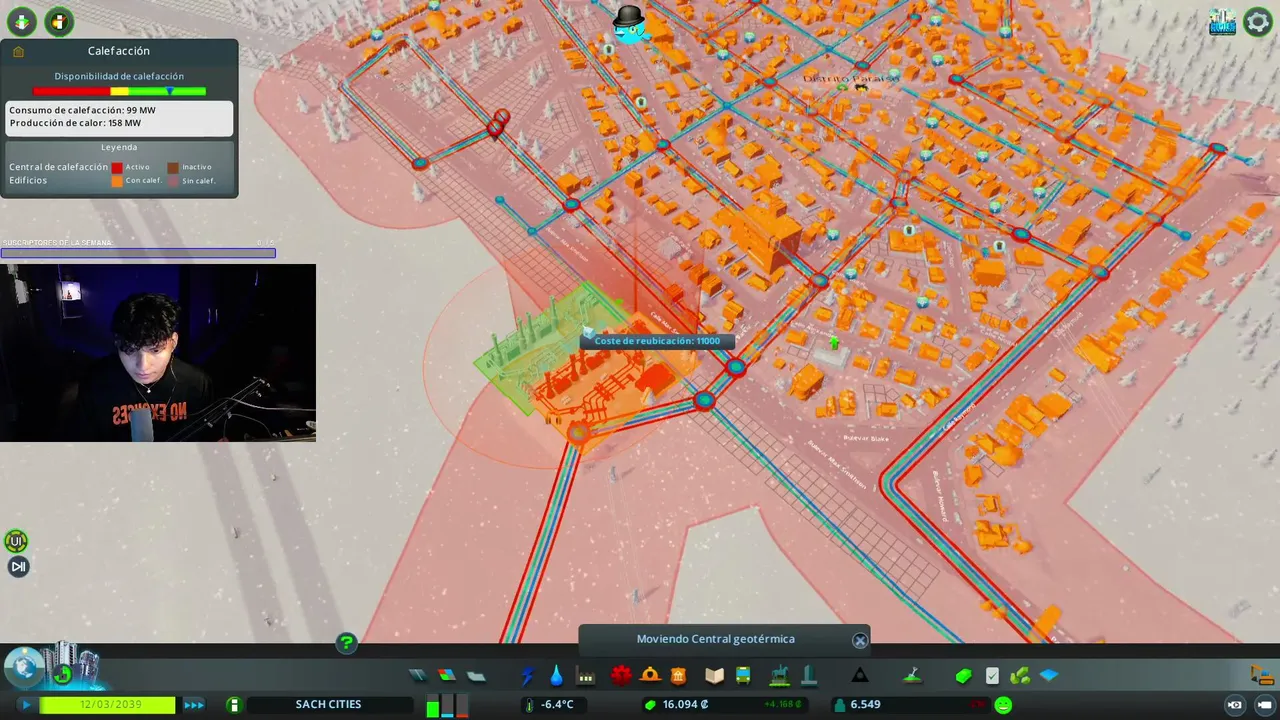
Task: Click the Chirper bird with hat
Action: (x=629, y=24)
